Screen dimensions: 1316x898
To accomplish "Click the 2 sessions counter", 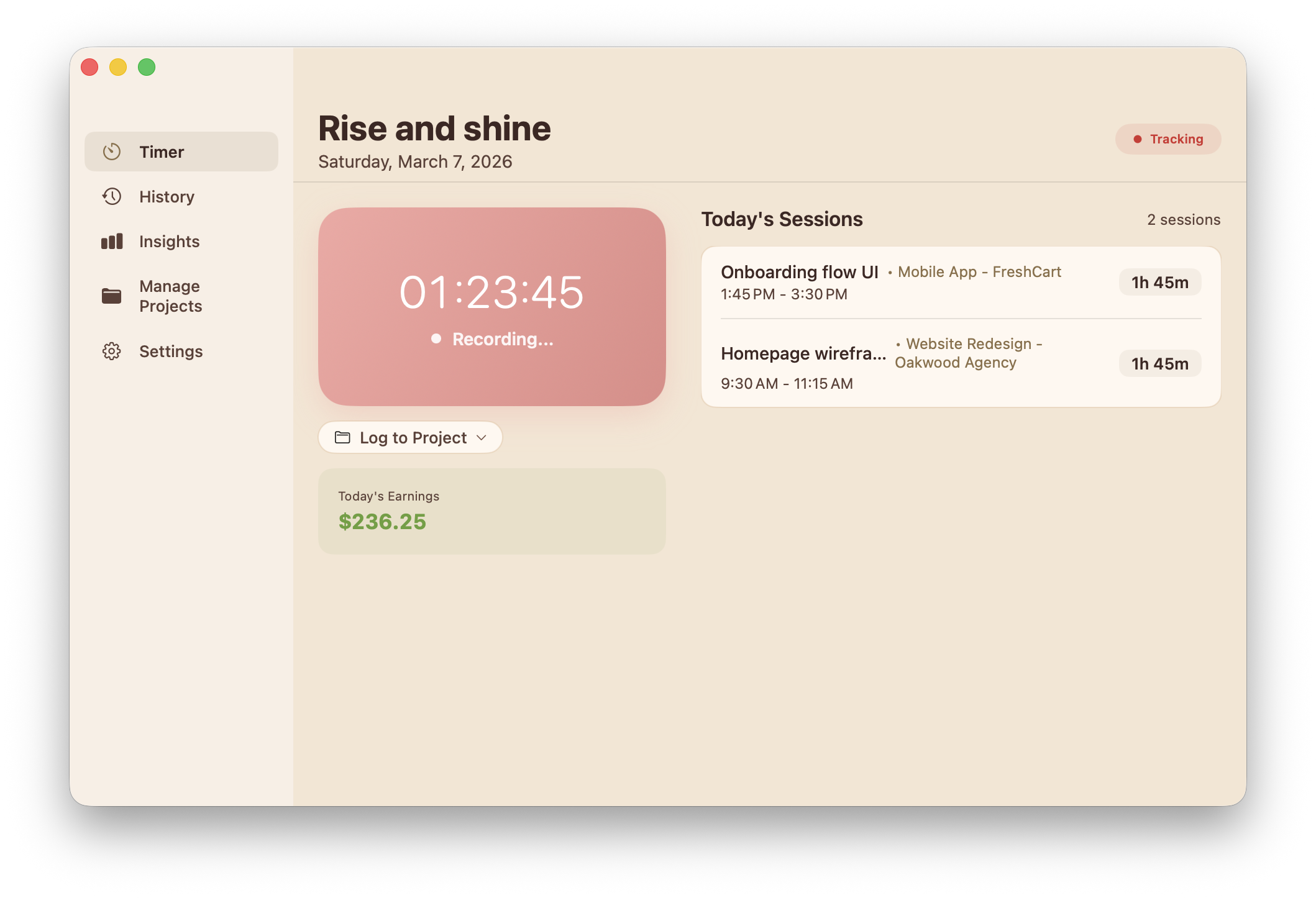I will pyautogui.click(x=1183, y=219).
